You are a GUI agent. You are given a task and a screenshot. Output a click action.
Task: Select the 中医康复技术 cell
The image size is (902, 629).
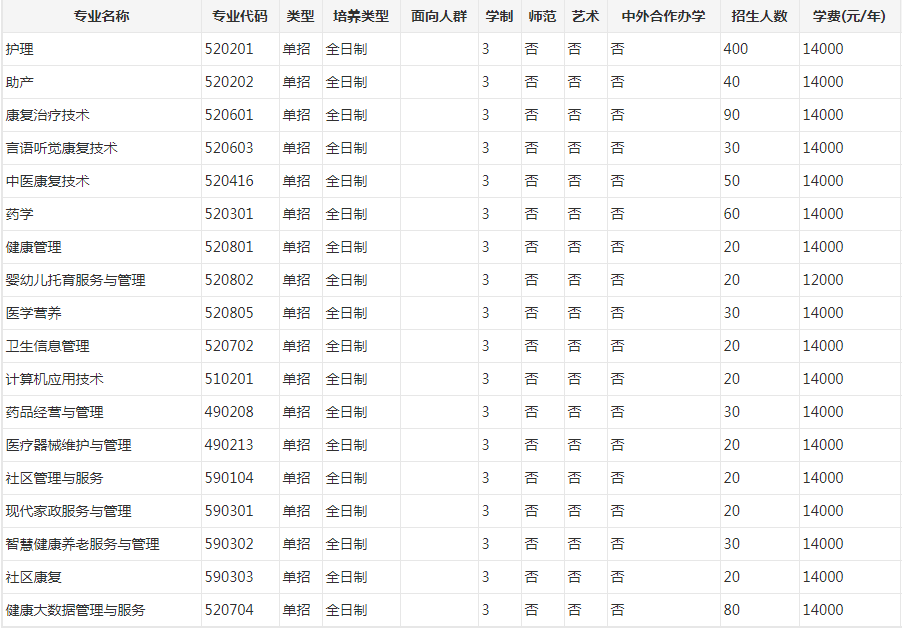coord(101,181)
